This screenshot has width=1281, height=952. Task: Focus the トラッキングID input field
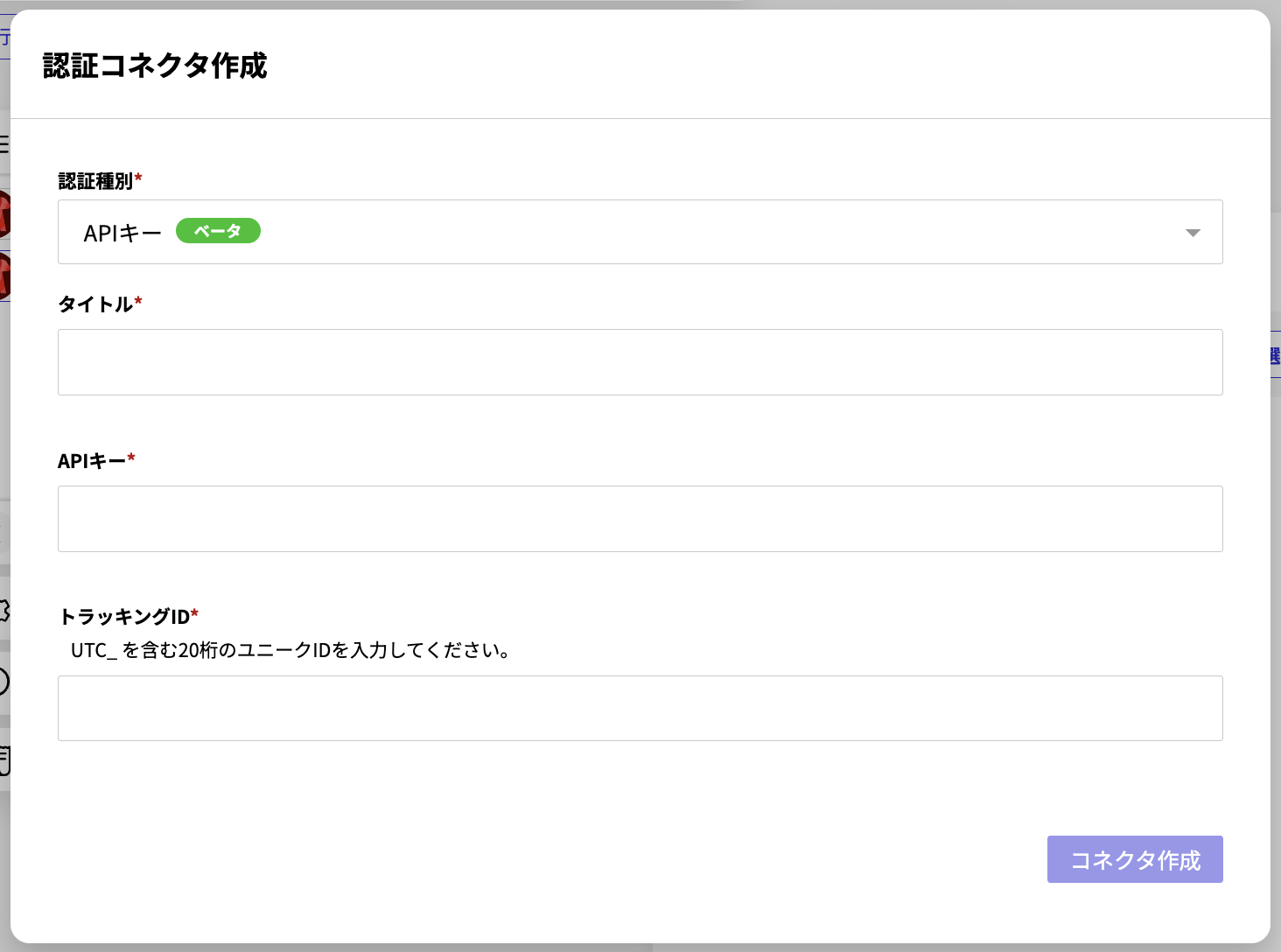coord(640,708)
